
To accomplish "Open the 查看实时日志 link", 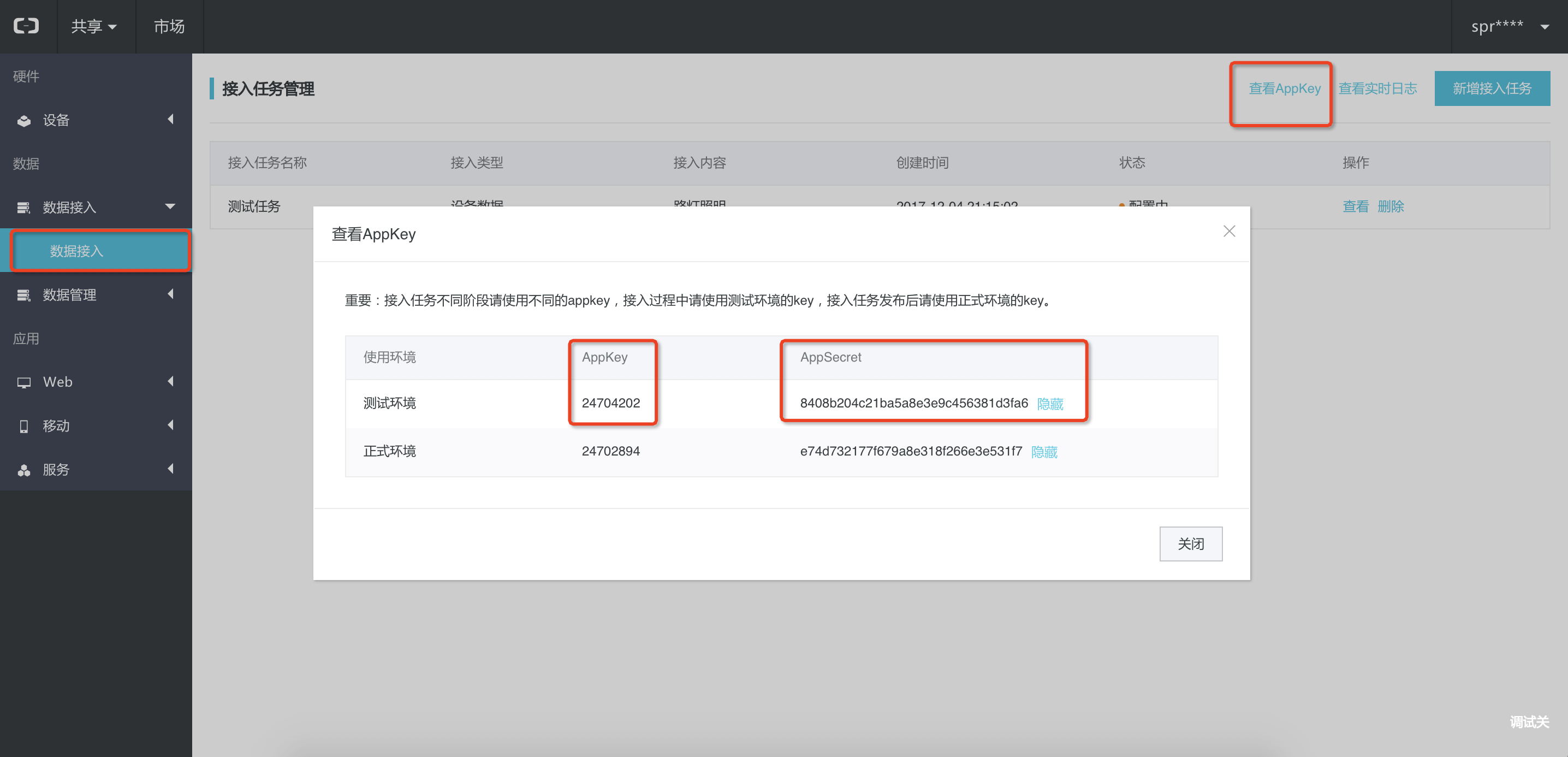I will tap(1377, 88).
